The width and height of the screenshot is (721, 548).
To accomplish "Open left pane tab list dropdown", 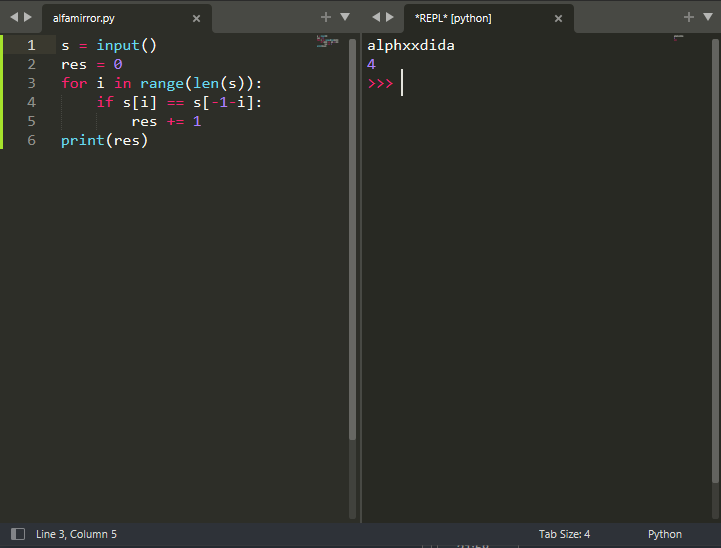I will (345, 17).
